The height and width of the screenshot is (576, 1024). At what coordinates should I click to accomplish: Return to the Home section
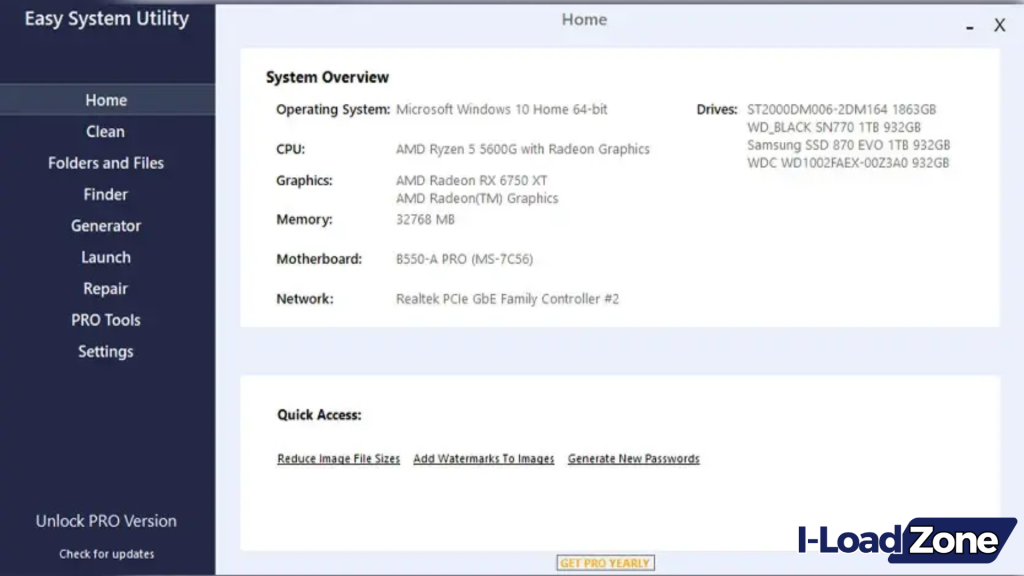105,100
